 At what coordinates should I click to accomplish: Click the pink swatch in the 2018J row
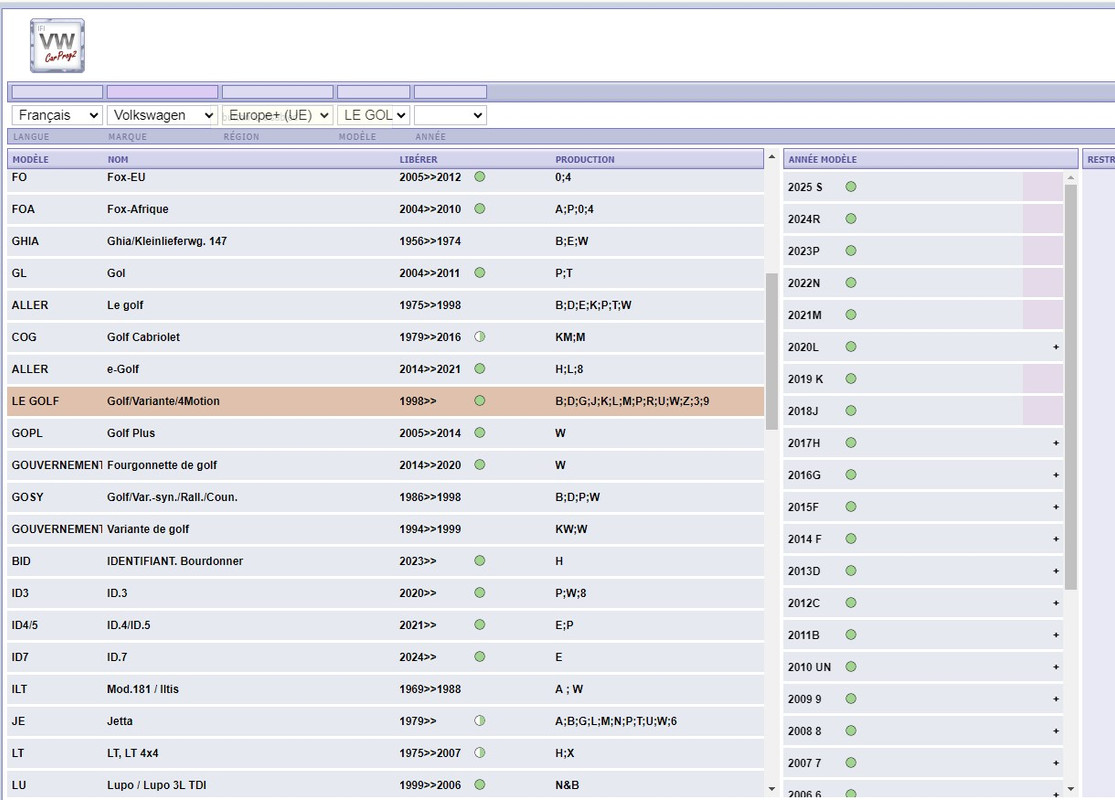point(1042,411)
